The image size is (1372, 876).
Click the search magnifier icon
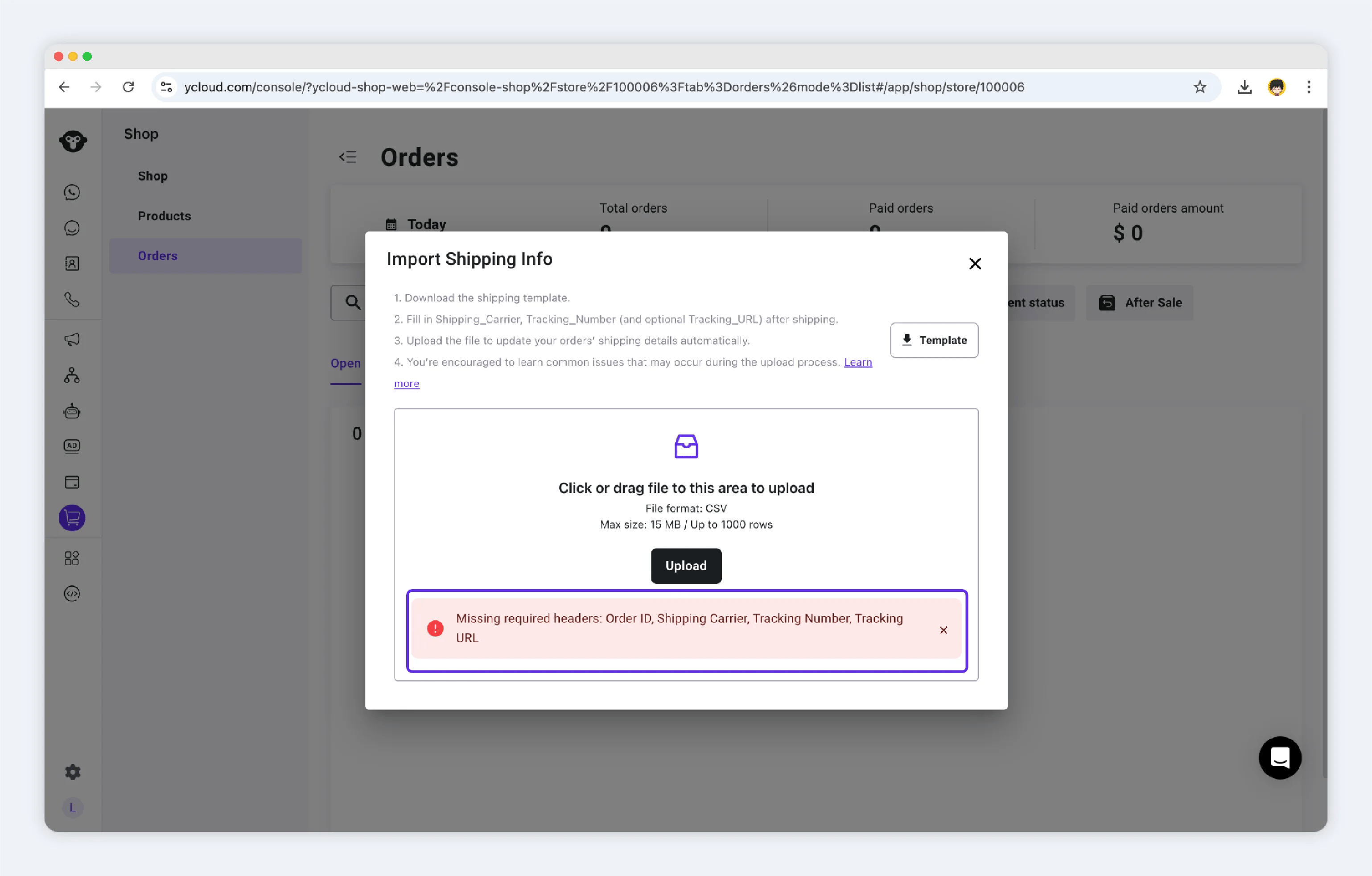click(353, 302)
